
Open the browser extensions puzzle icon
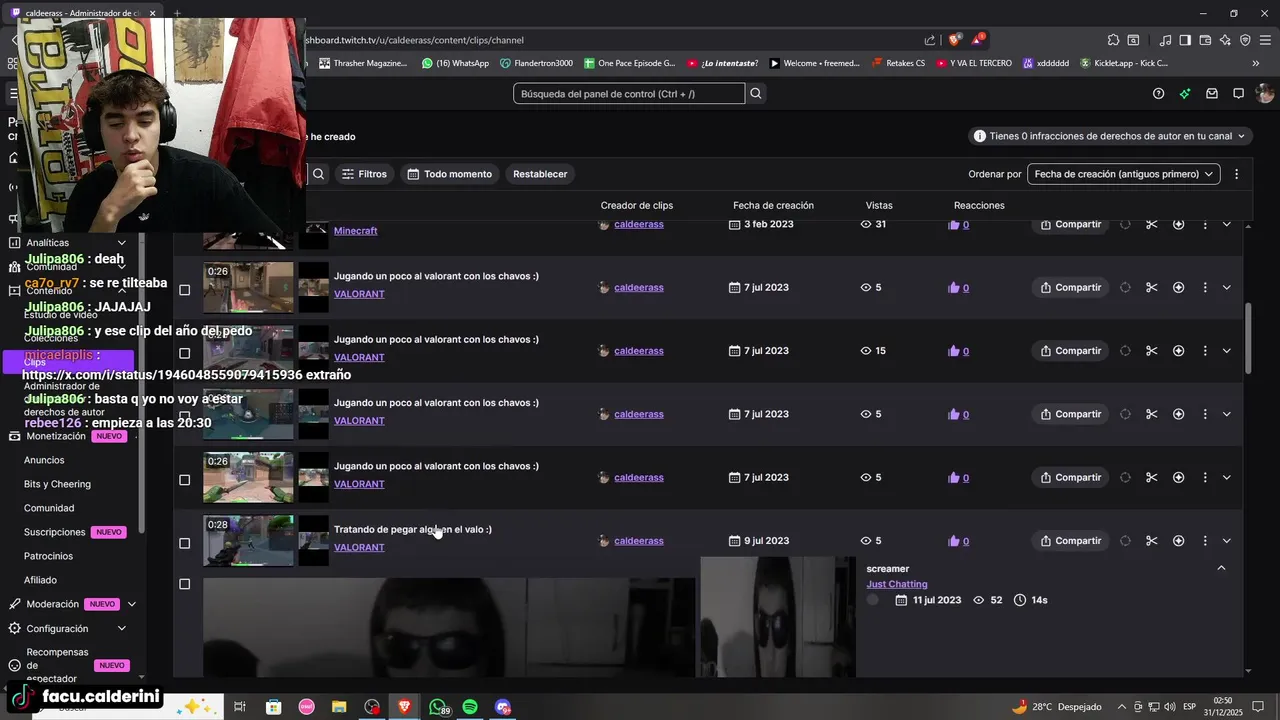pyautogui.click(x=1113, y=40)
